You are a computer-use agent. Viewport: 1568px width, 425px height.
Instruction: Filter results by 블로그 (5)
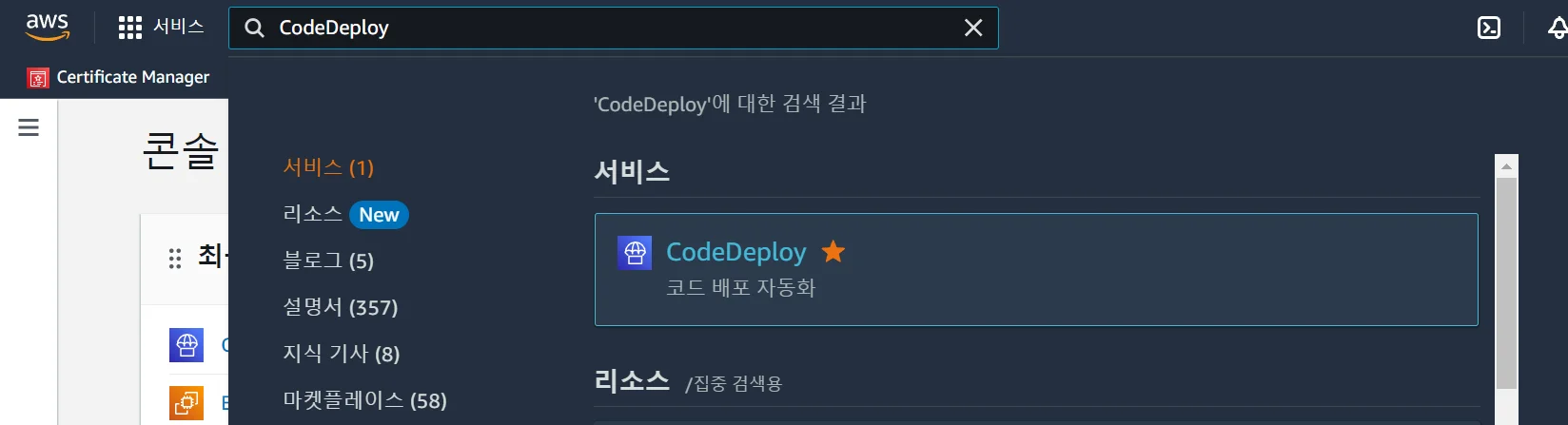pos(328,261)
